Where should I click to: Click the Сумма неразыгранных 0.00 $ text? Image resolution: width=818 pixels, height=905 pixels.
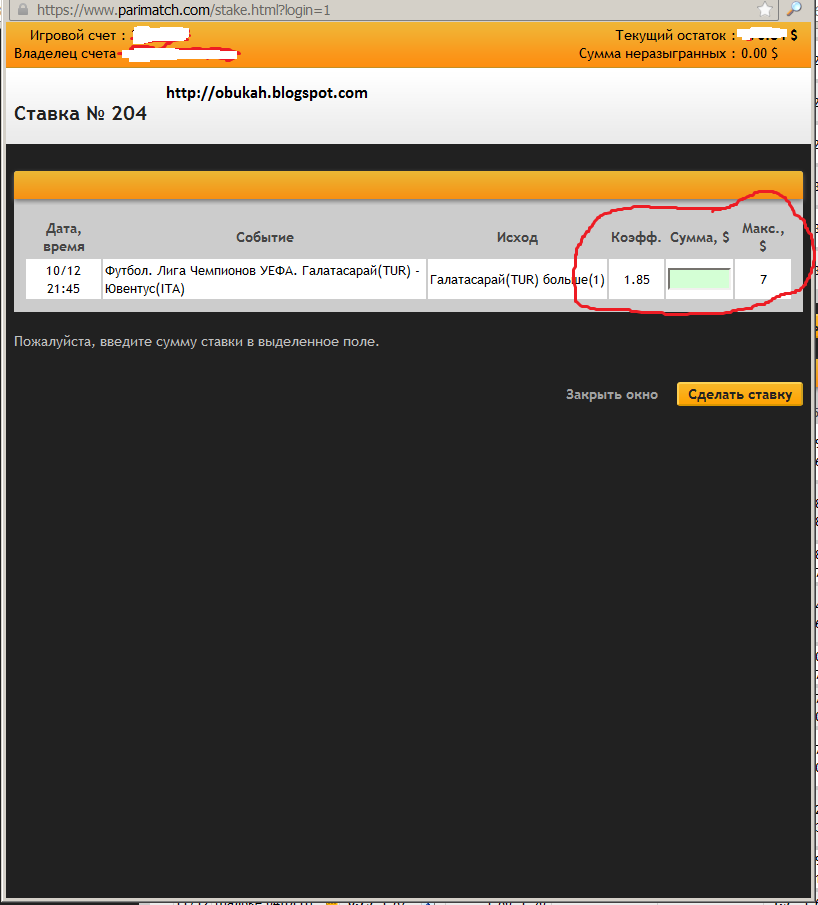coord(678,54)
